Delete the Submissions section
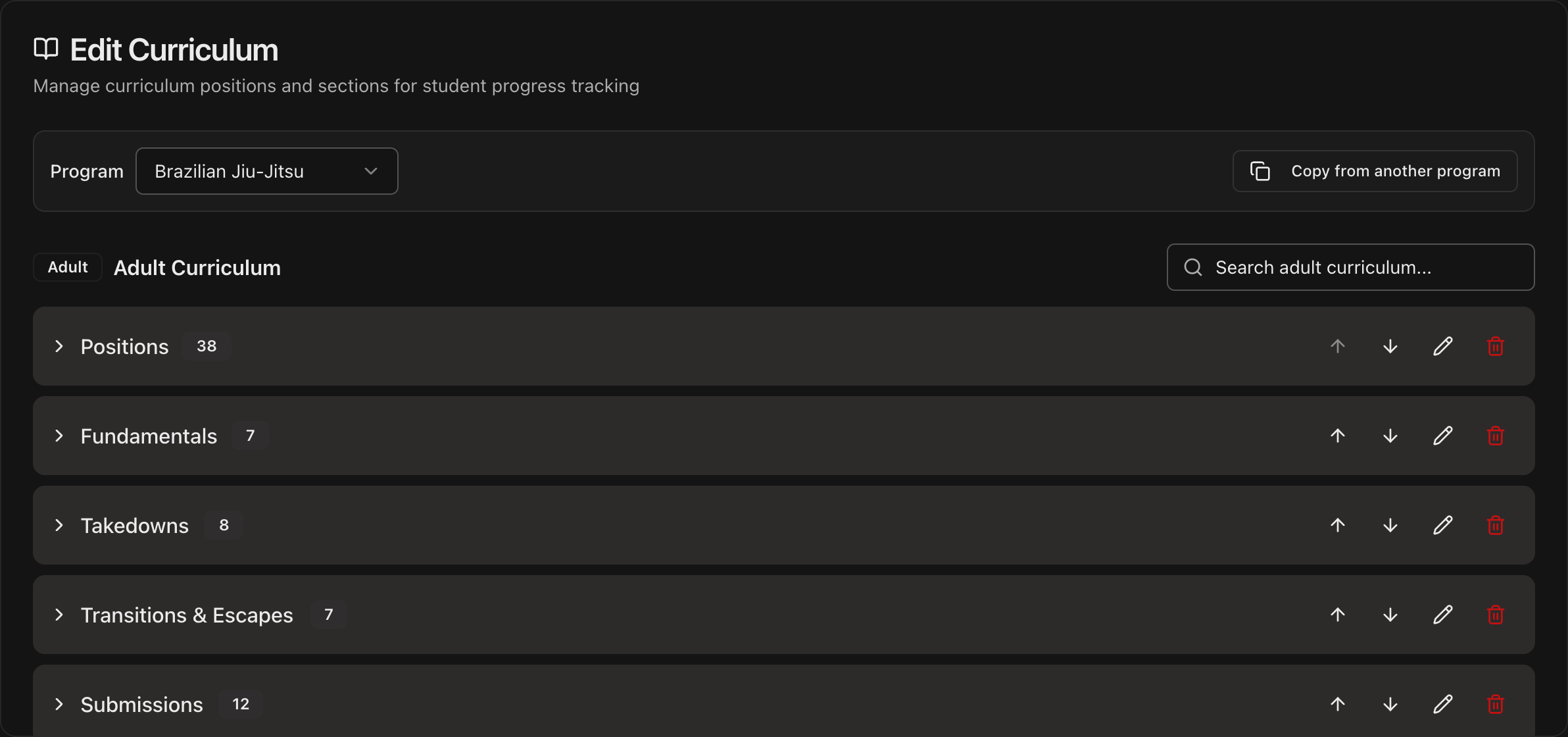The image size is (1568, 737). (x=1496, y=704)
